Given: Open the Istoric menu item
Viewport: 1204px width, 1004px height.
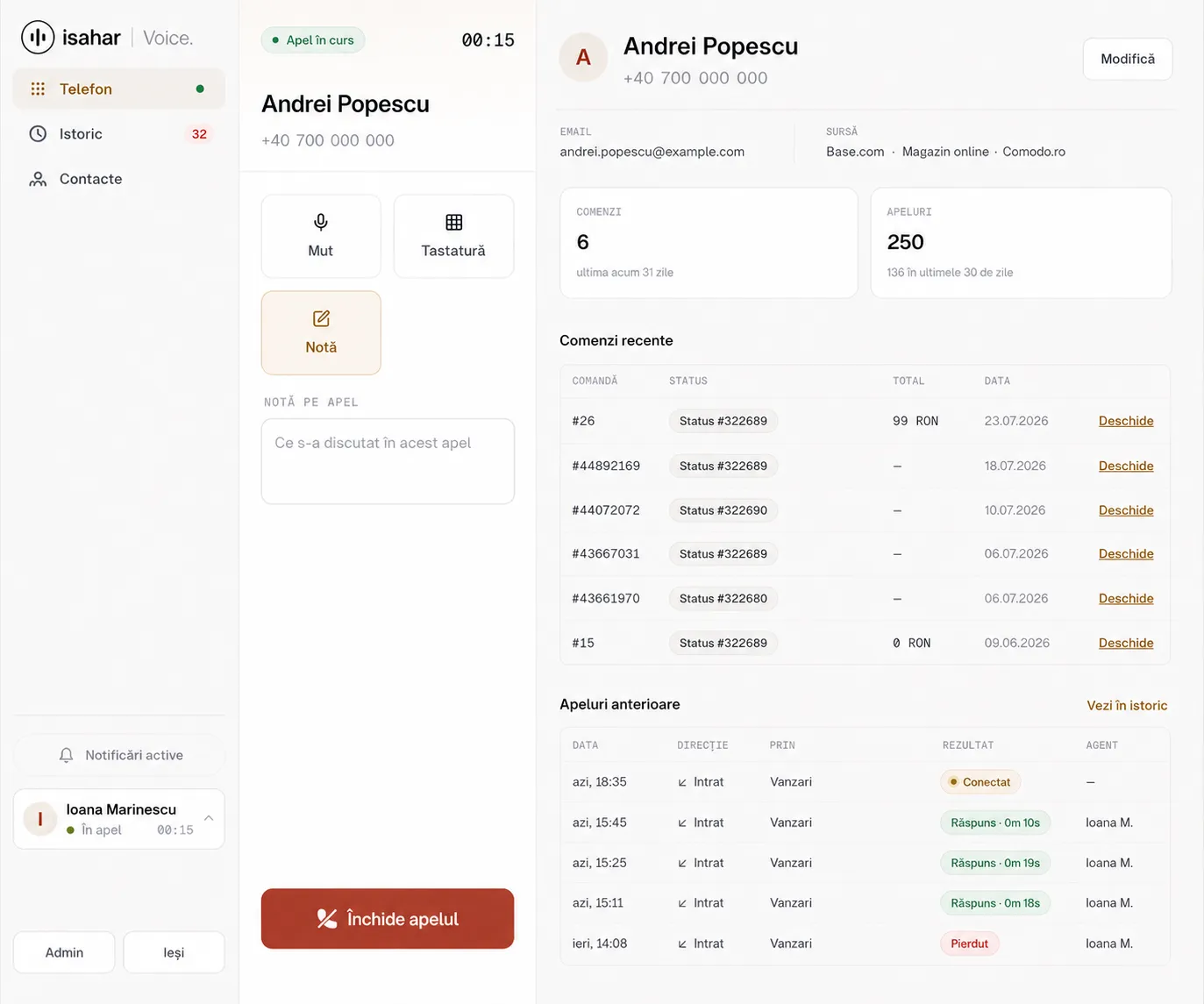Looking at the screenshot, I should [119, 133].
